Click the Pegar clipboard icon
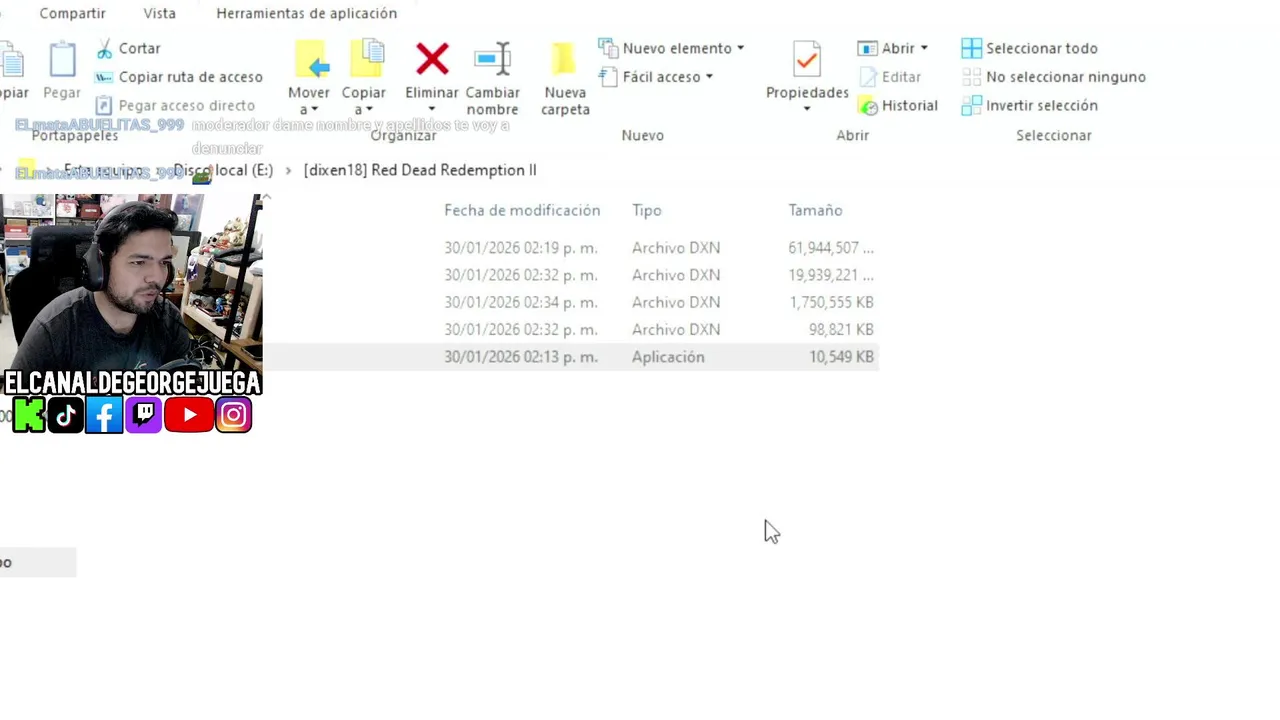1280x720 pixels. pos(62,60)
